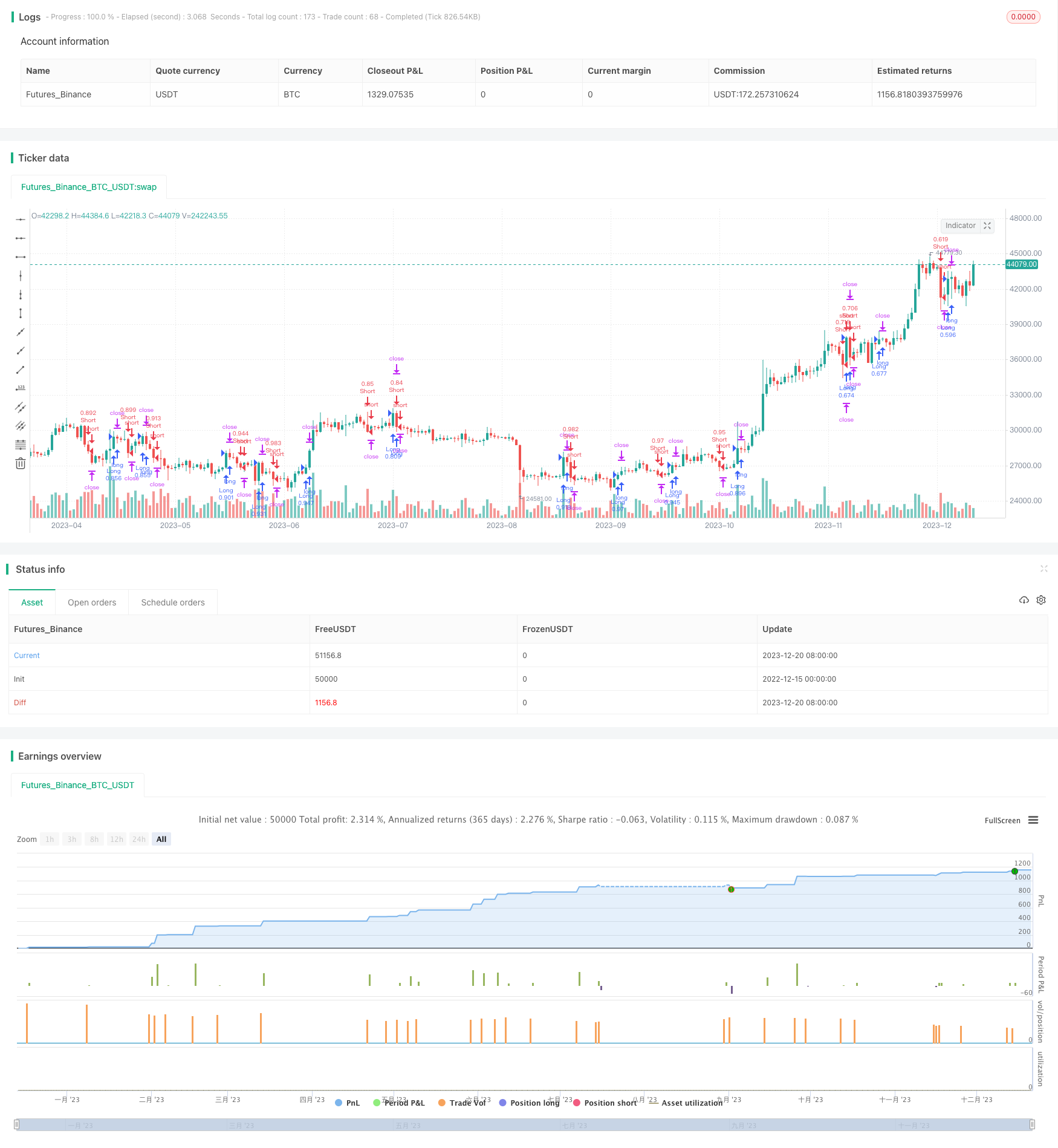Select the Fibonacci retracement lines tool
The height and width of the screenshot is (1148, 1058).
click(21, 445)
